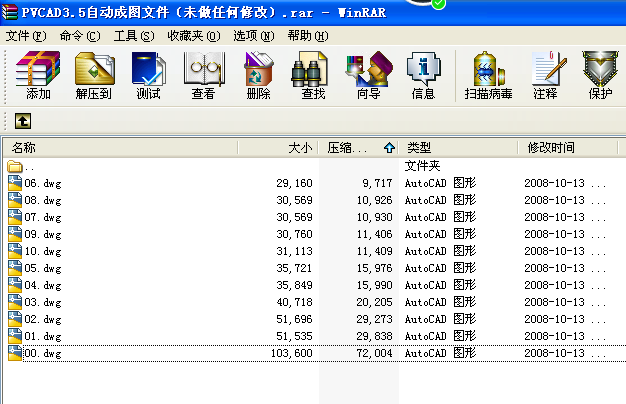Screen dimensions: 626x404
Task: Select the 09.dwg file icon
Action: 15,234
